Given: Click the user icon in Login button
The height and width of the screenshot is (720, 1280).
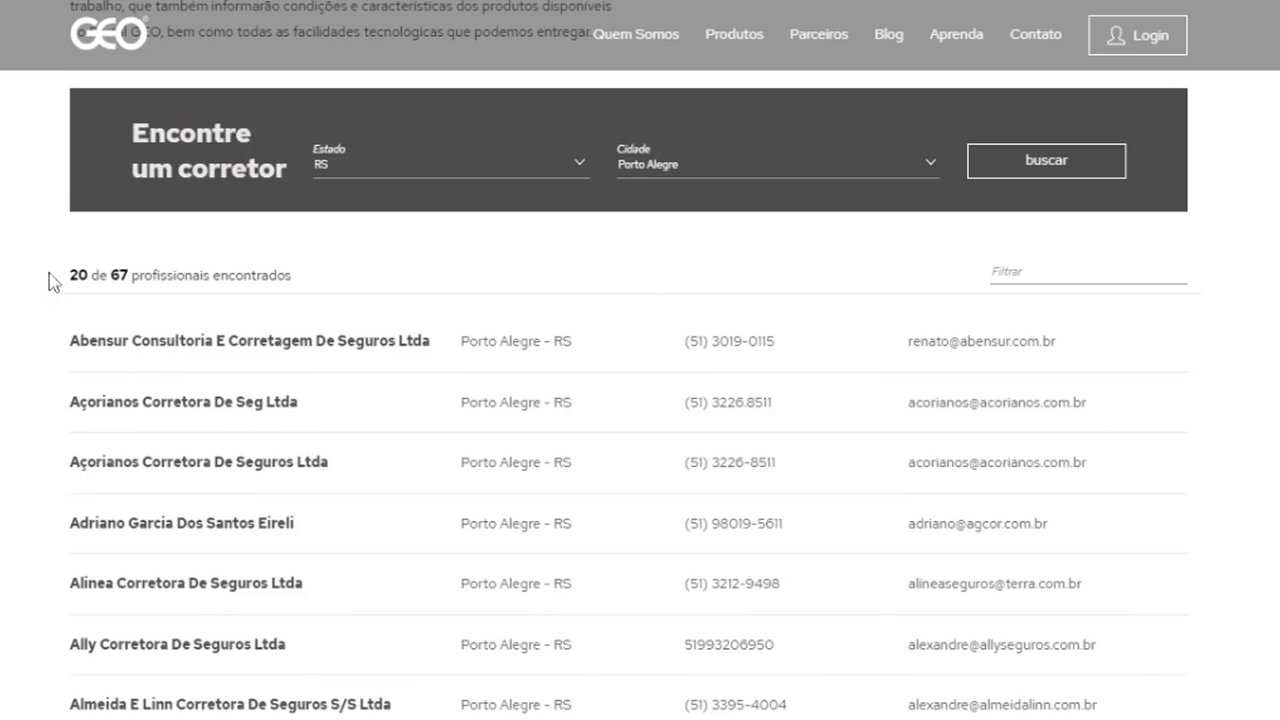Looking at the screenshot, I should click(x=1116, y=36).
